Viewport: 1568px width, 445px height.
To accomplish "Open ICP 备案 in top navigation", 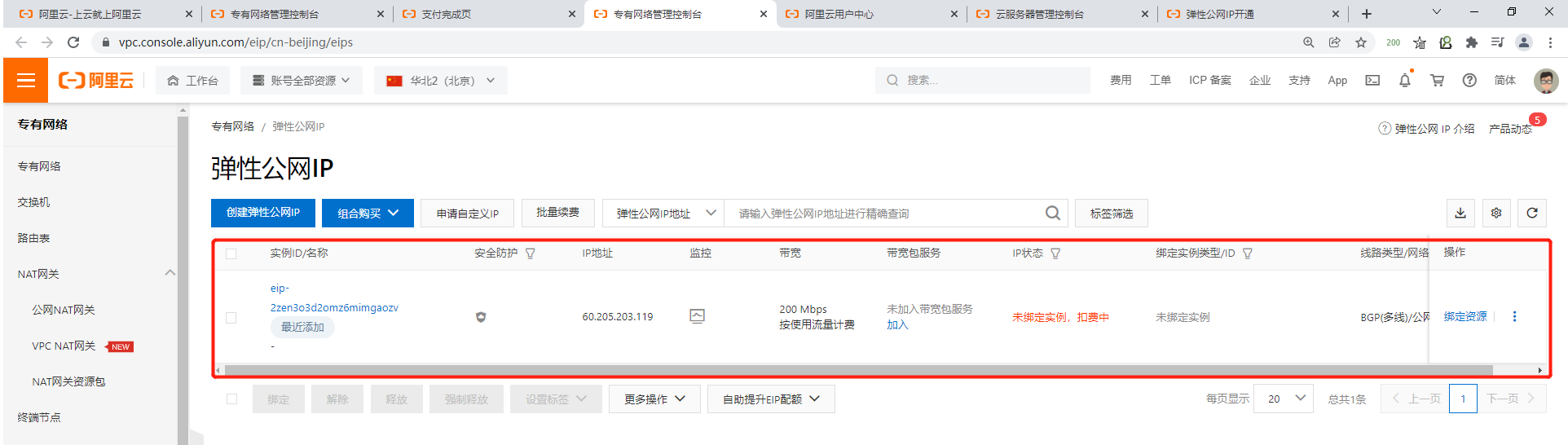I will click(x=1209, y=80).
